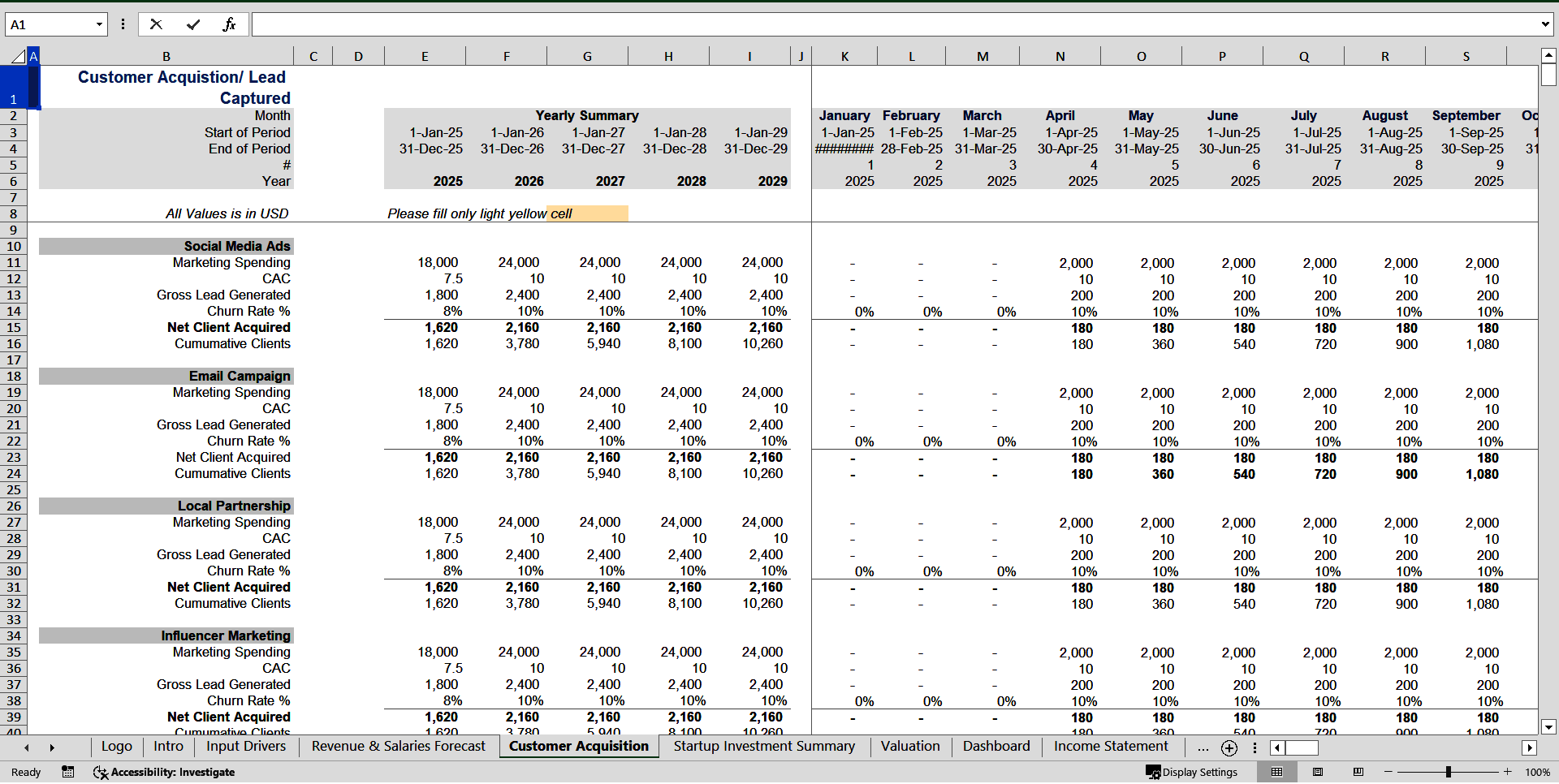Click the Name Box showing A1

coord(50,24)
